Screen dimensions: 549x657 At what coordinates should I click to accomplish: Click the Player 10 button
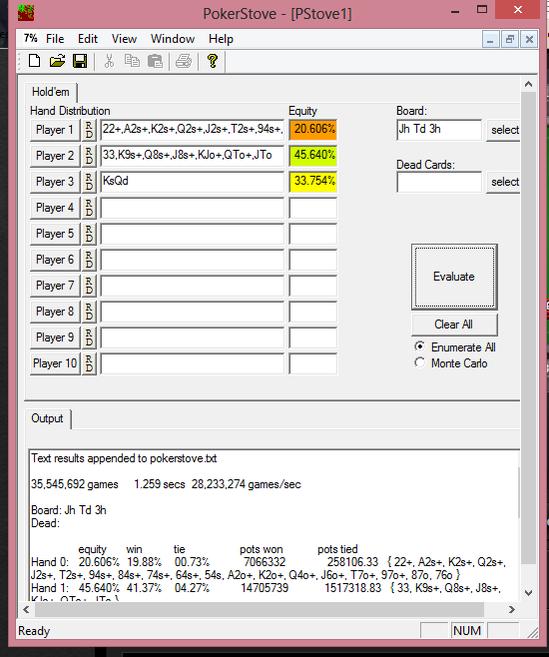55,364
